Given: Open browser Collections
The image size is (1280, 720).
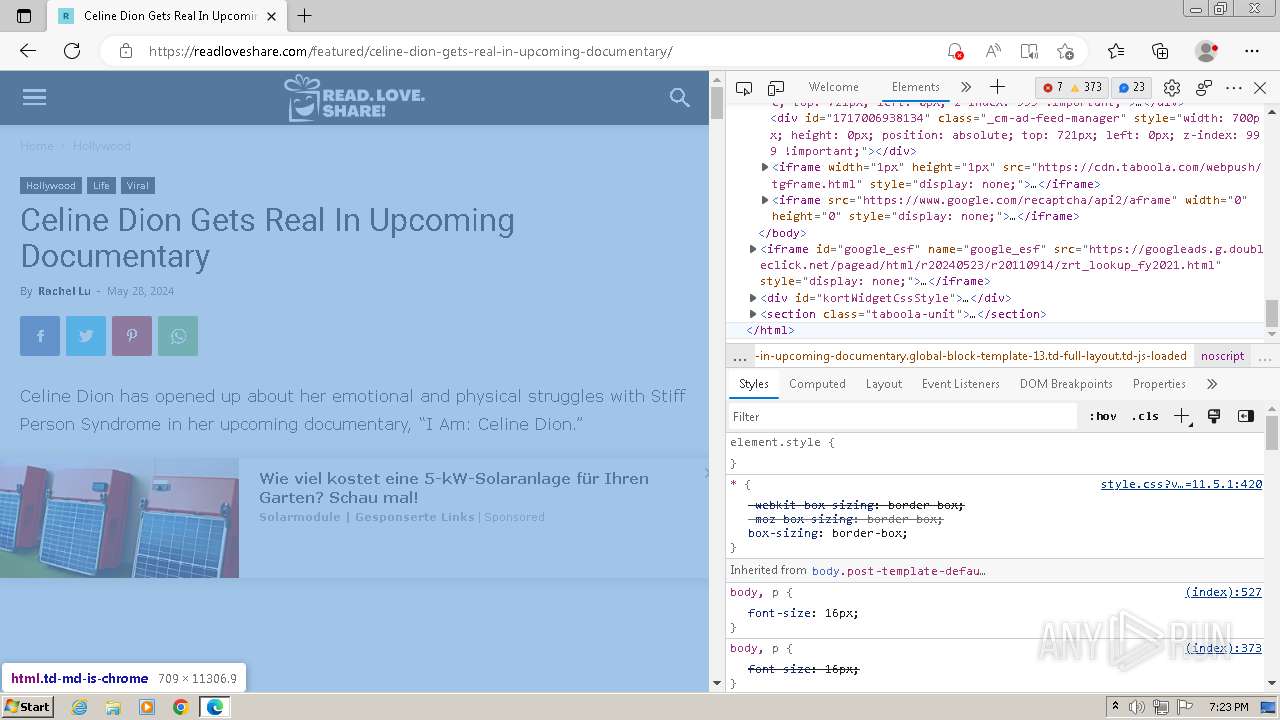Looking at the screenshot, I should click(1160, 51).
